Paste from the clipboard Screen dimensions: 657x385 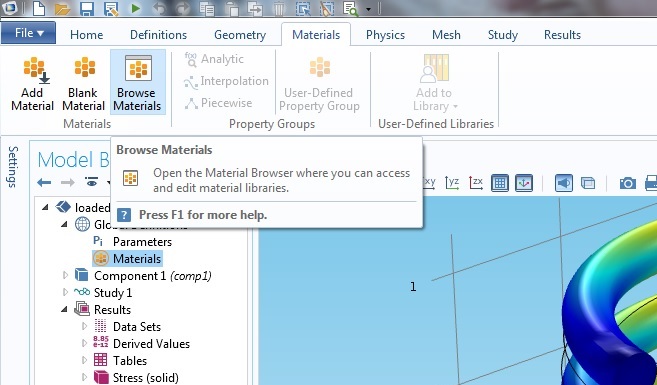pyautogui.click(x=231, y=8)
